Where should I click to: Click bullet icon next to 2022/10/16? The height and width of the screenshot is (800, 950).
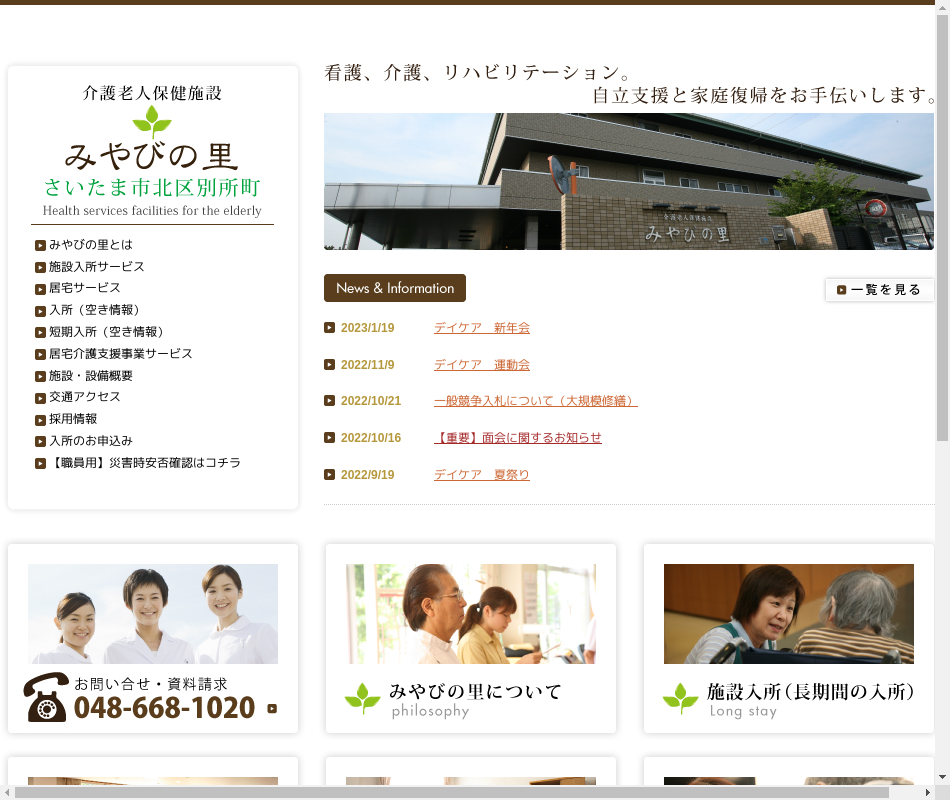[330, 438]
